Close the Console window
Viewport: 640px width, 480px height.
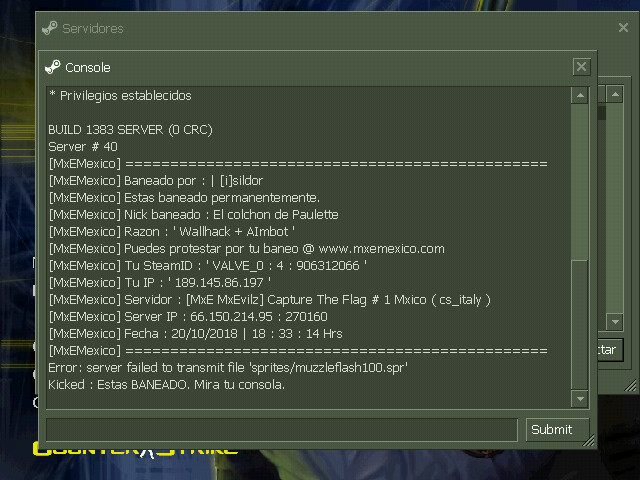click(581, 67)
